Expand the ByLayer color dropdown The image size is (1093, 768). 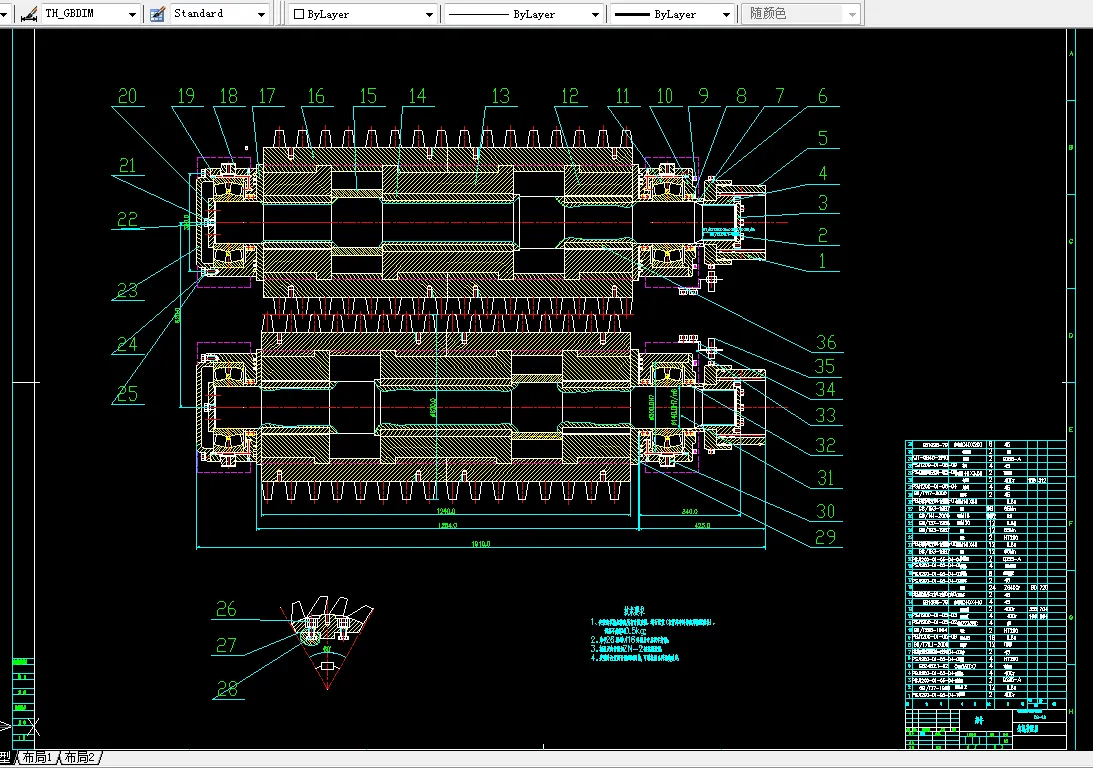429,14
